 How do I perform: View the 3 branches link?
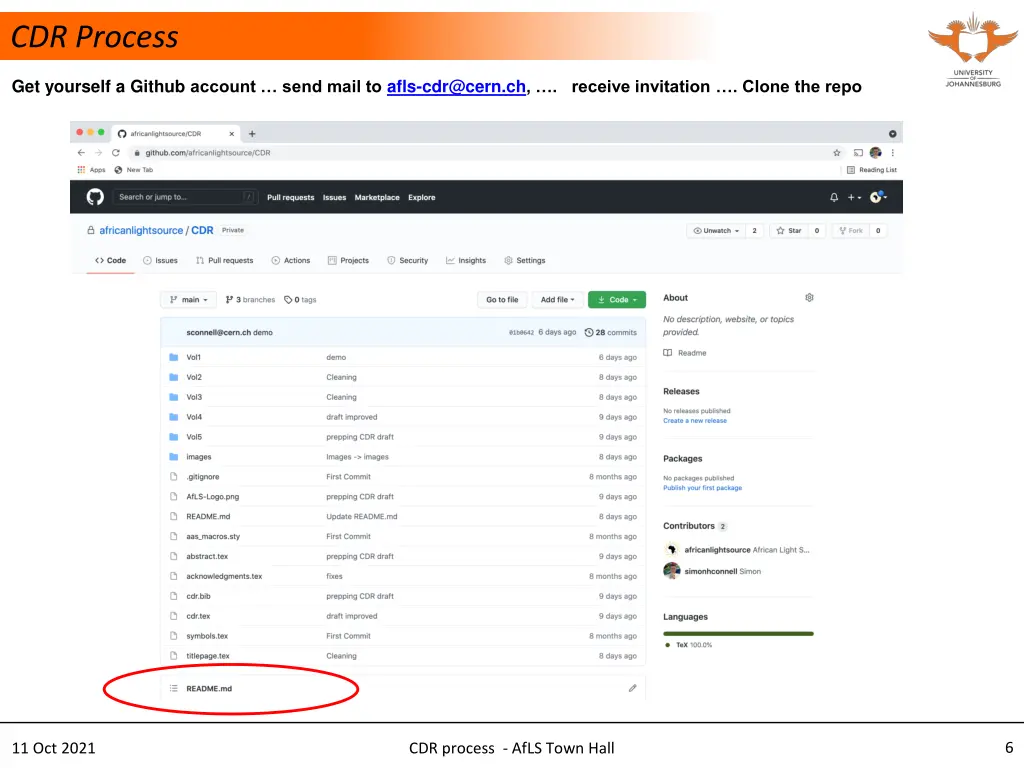point(250,300)
